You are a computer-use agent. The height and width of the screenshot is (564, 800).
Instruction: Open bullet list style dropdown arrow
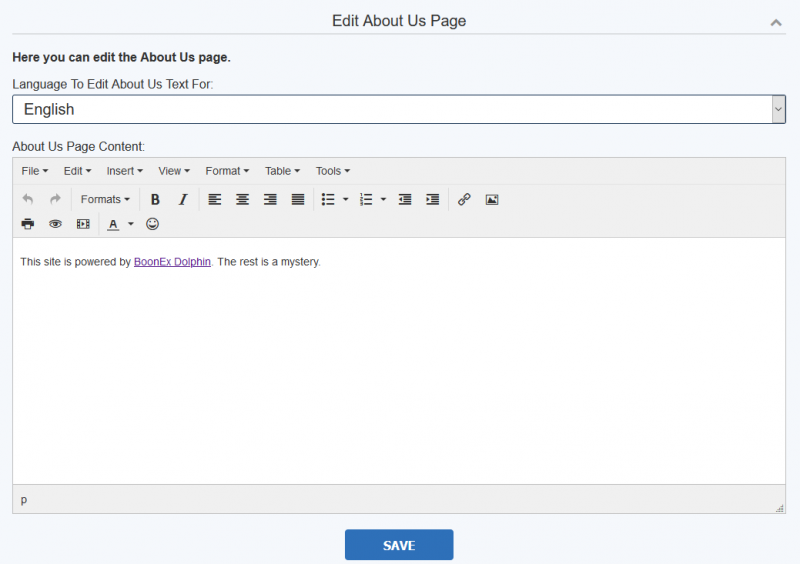point(345,200)
